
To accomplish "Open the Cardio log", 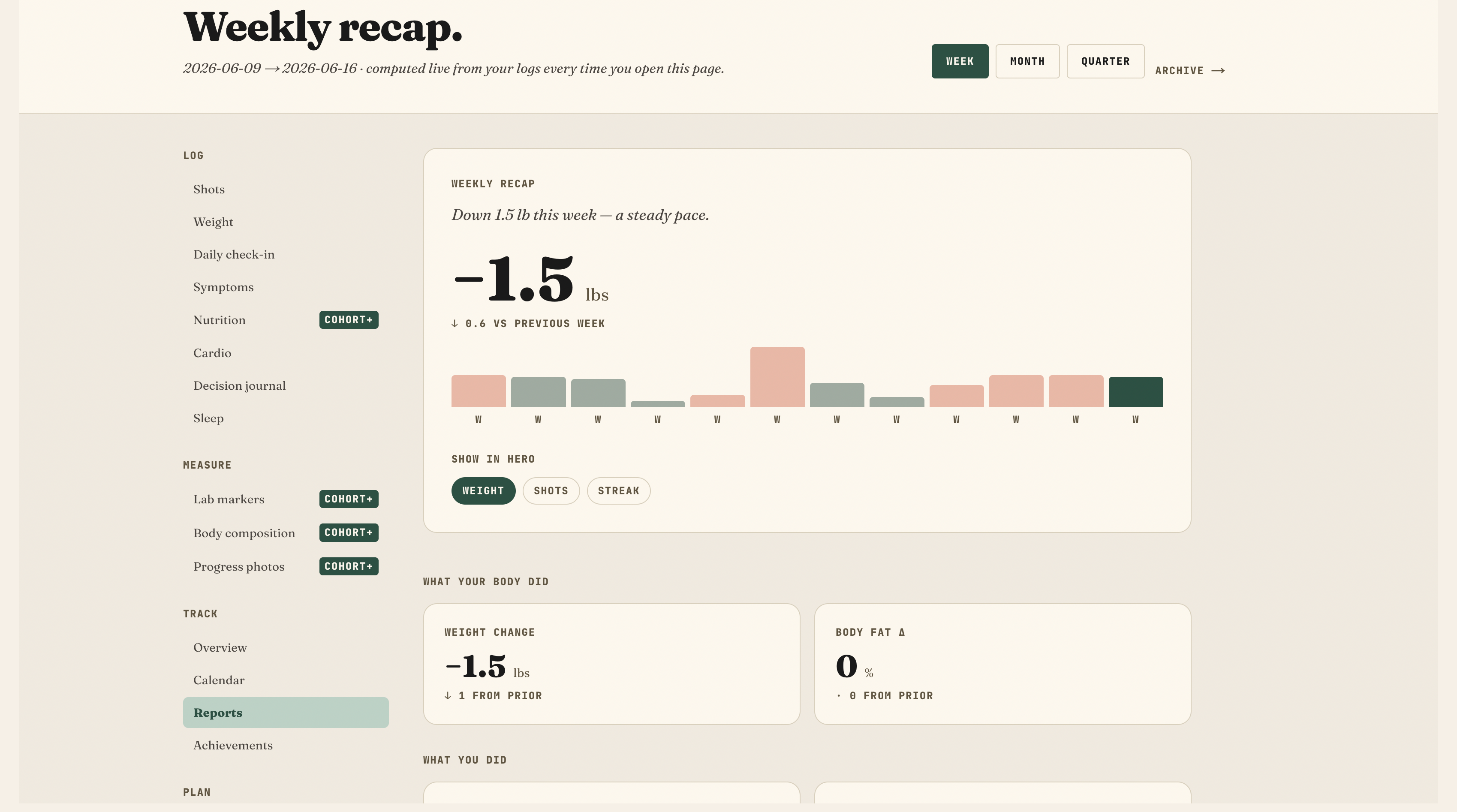I will click(286, 353).
